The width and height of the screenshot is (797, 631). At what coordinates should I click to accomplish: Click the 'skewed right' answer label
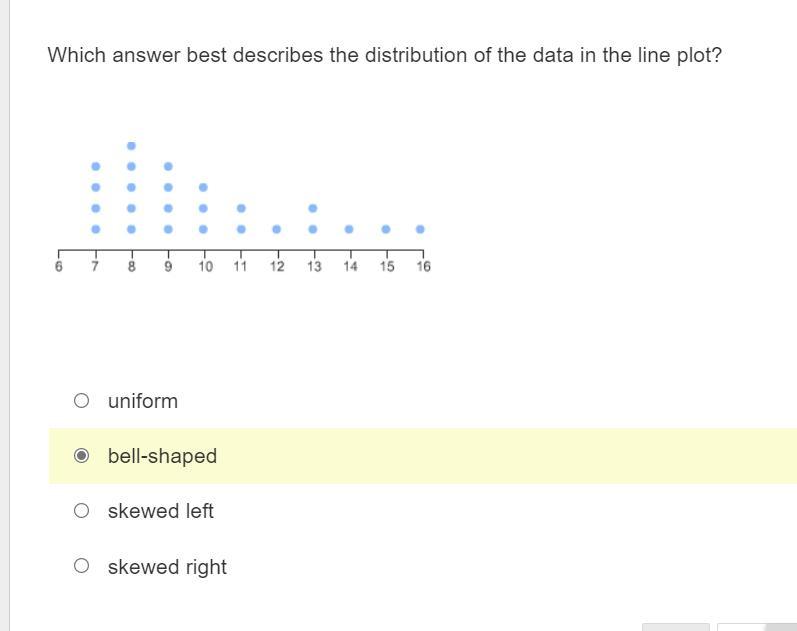(167, 567)
